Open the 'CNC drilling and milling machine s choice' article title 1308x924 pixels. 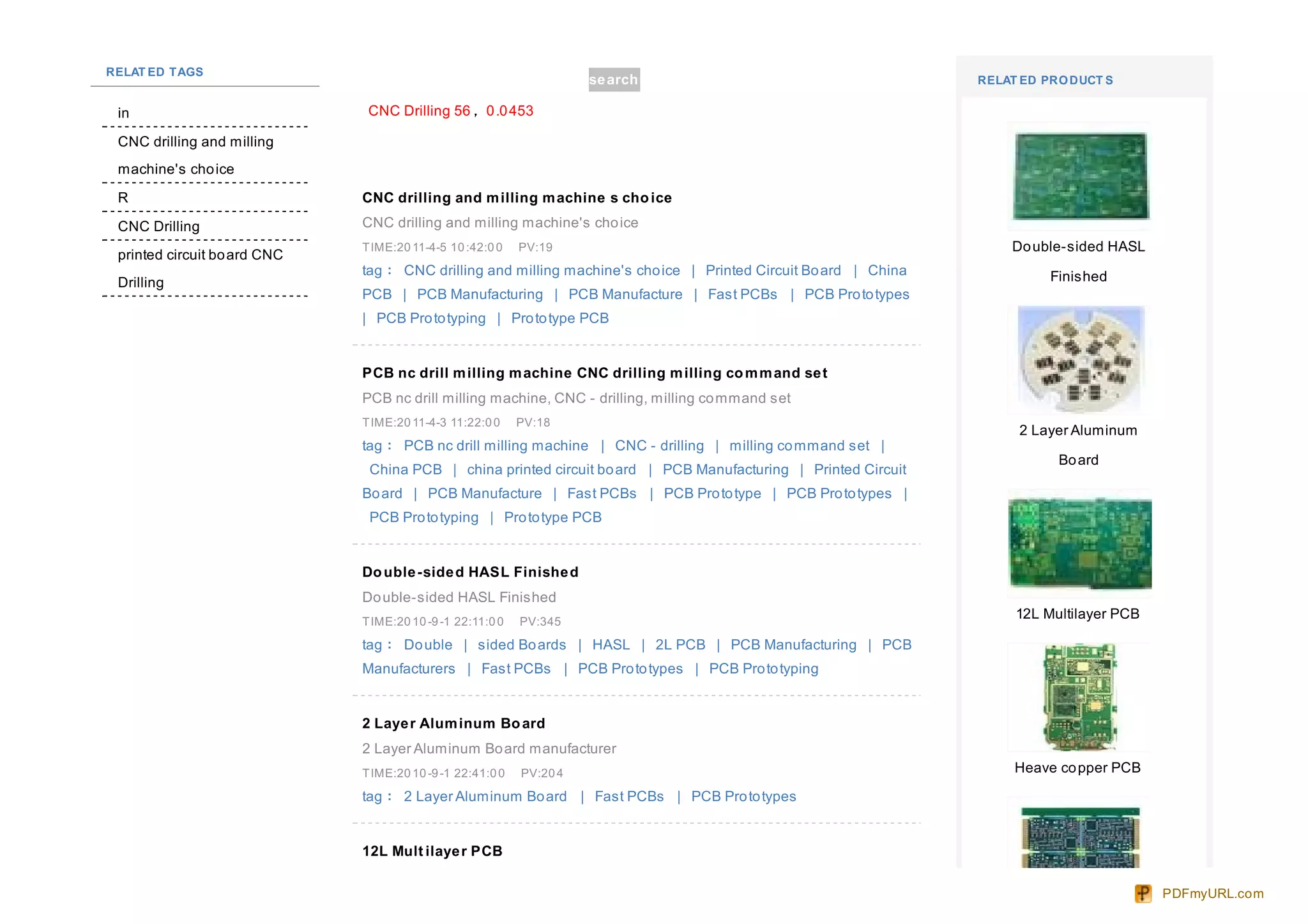pyautogui.click(x=517, y=198)
